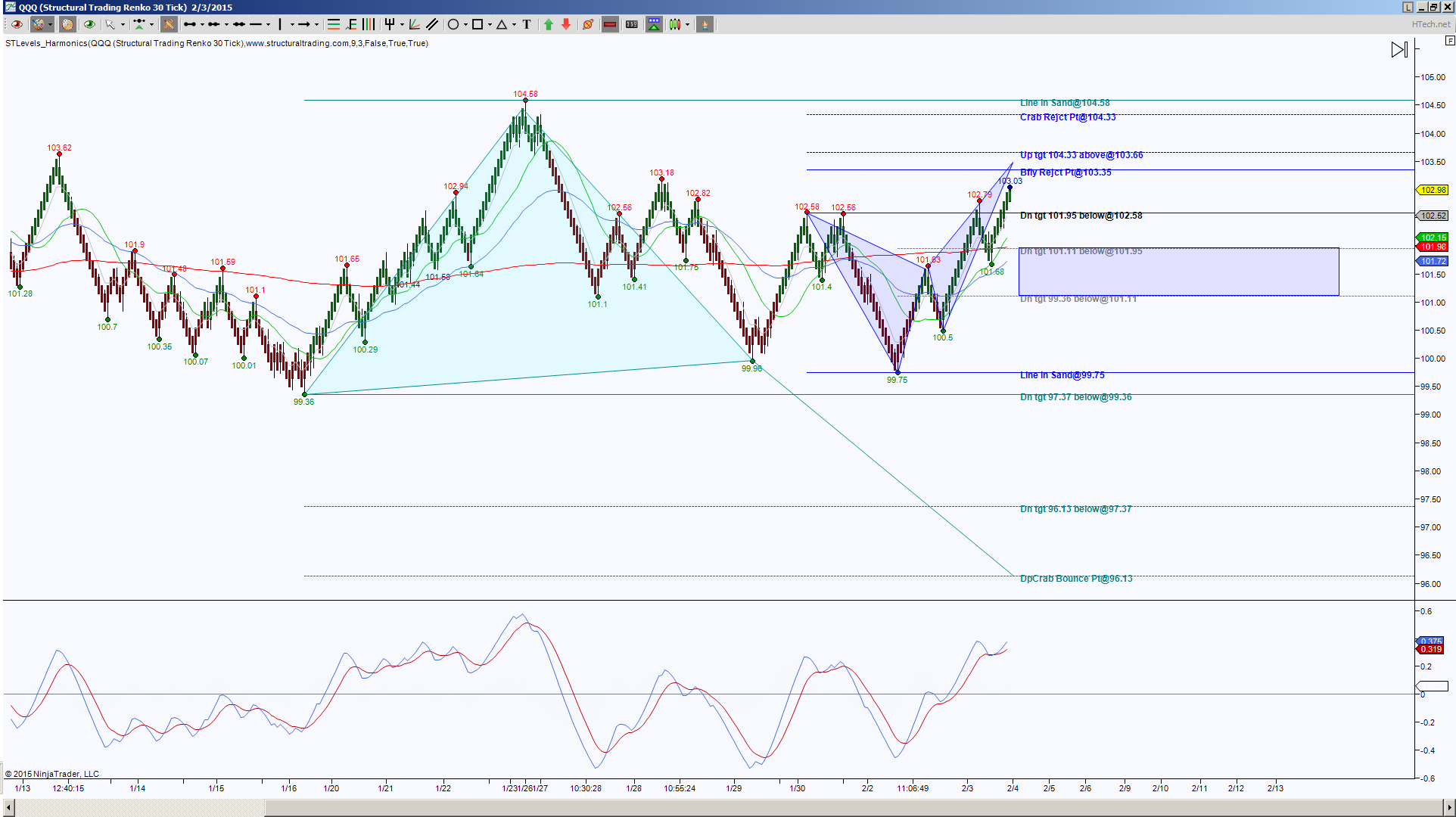
Task: Expand the rectangle tool dropdown arrow
Action: (x=490, y=24)
